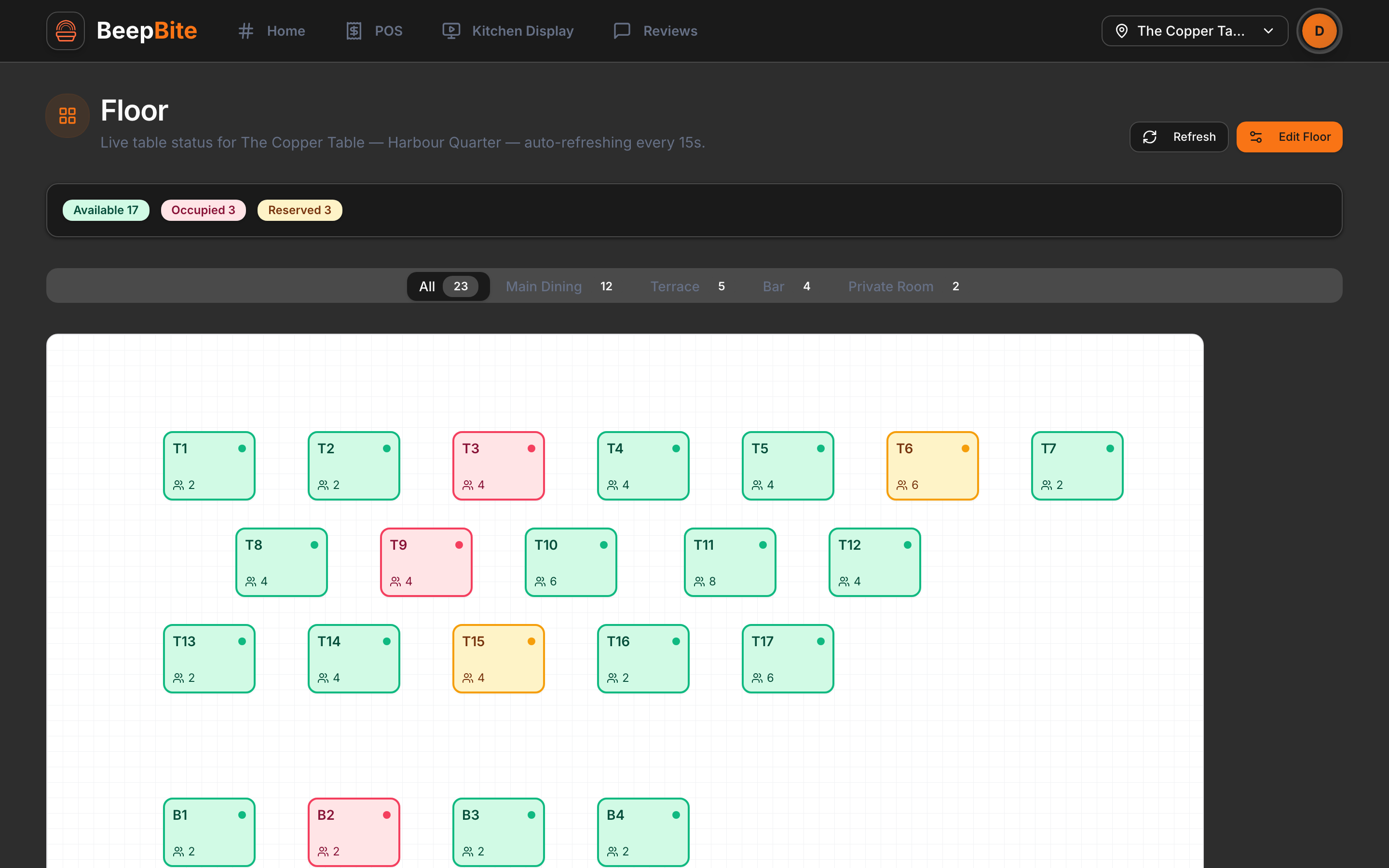Viewport: 1389px width, 868px height.
Task: Click the Occupied 3 status badge
Action: pos(203,210)
